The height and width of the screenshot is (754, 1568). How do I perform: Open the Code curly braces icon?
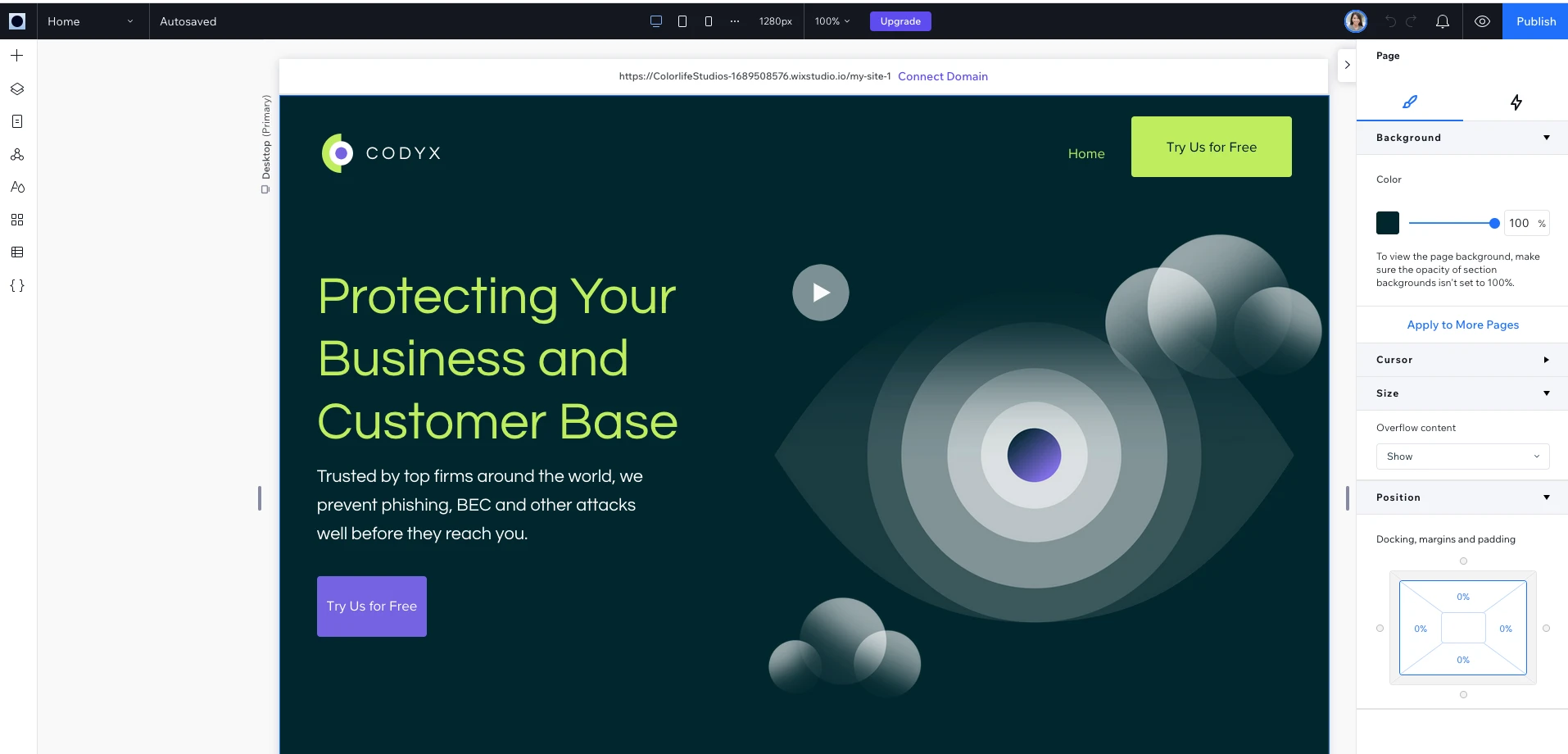coord(17,286)
